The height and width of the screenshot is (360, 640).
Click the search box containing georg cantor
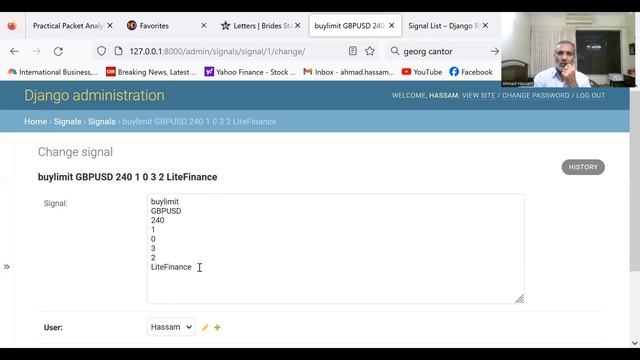pyautogui.click(x=443, y=51)
